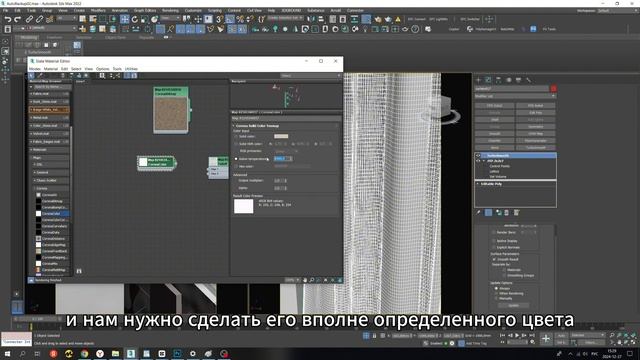The width and height of the screenshot is (640, 360).
Task: Click the Undo arrow in main toolbar
Action: (7, 19)
